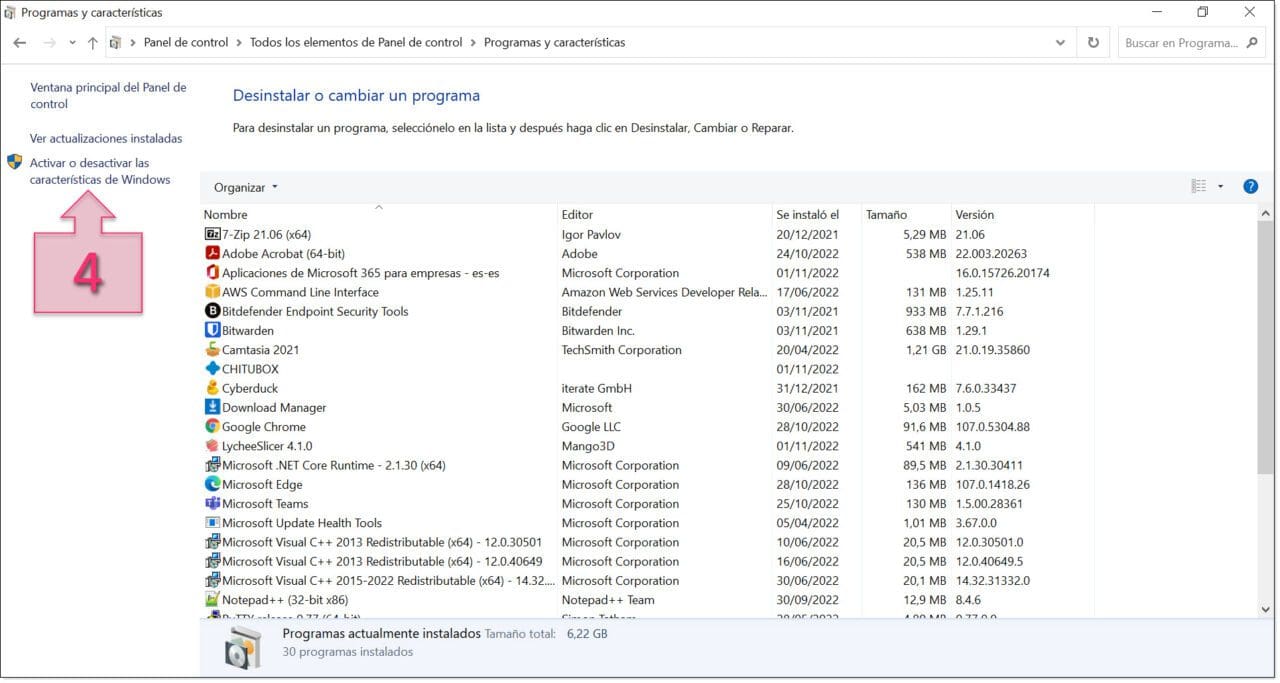The height and width of the screenshot is (683, 1280).
Task: Click the Cyberduck duck icon
Action: pos(212,388)
